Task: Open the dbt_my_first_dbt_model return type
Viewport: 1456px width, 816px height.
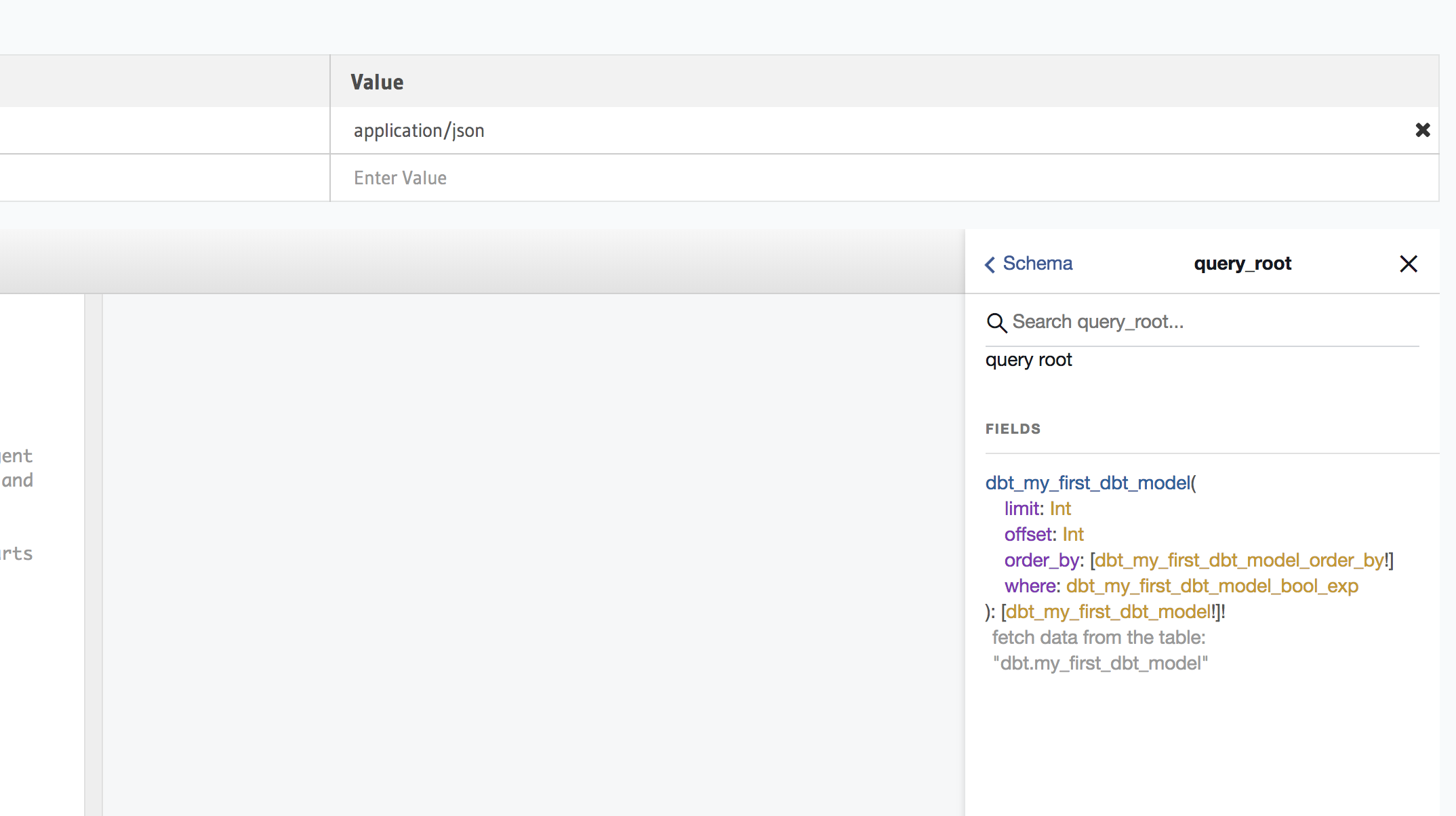Action: (x=1108, y=611)
